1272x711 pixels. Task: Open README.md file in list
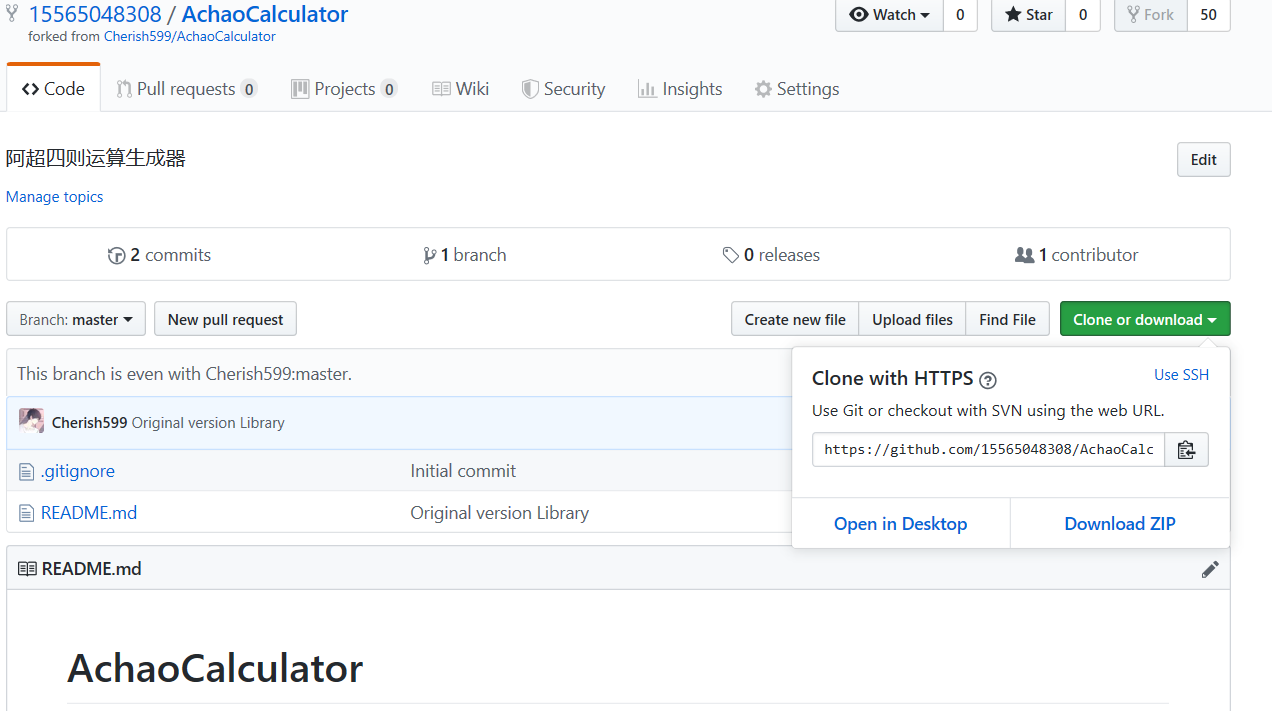pyautogui.click(x=89, y=513)
